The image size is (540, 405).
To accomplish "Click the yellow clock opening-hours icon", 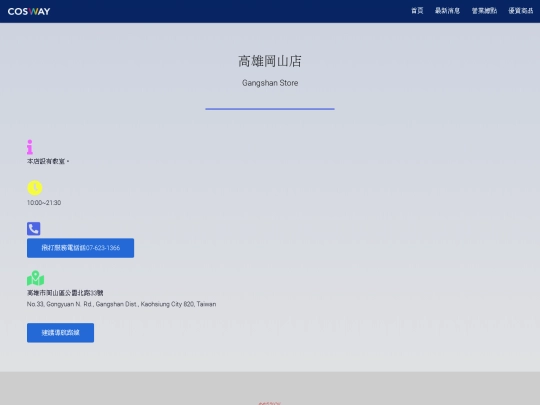I will pyautogui.click(x=35, y=188).
